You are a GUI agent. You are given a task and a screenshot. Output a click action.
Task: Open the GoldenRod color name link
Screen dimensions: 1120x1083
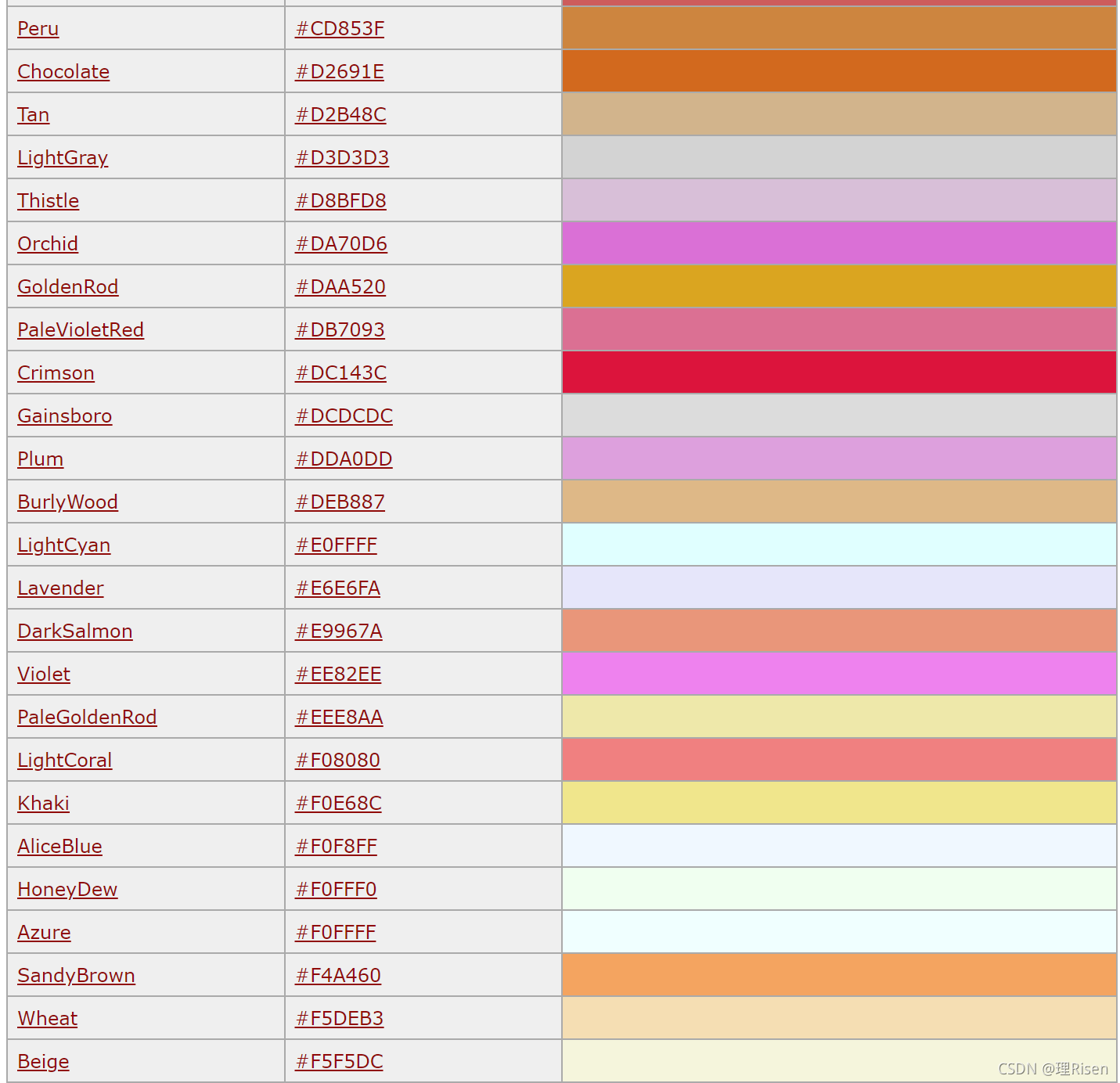tap(68, 287)
